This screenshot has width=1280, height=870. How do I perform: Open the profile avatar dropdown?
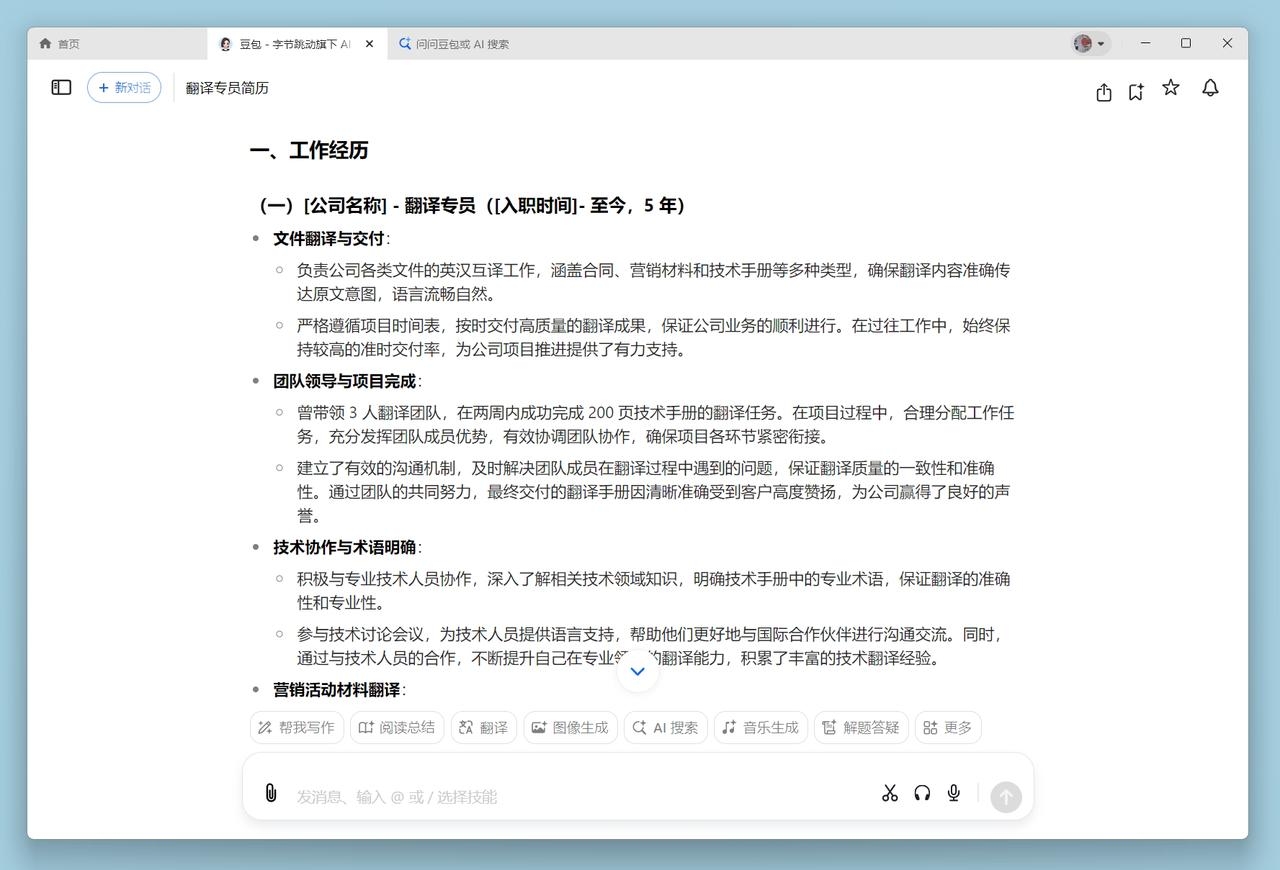tap(1090, 43)
